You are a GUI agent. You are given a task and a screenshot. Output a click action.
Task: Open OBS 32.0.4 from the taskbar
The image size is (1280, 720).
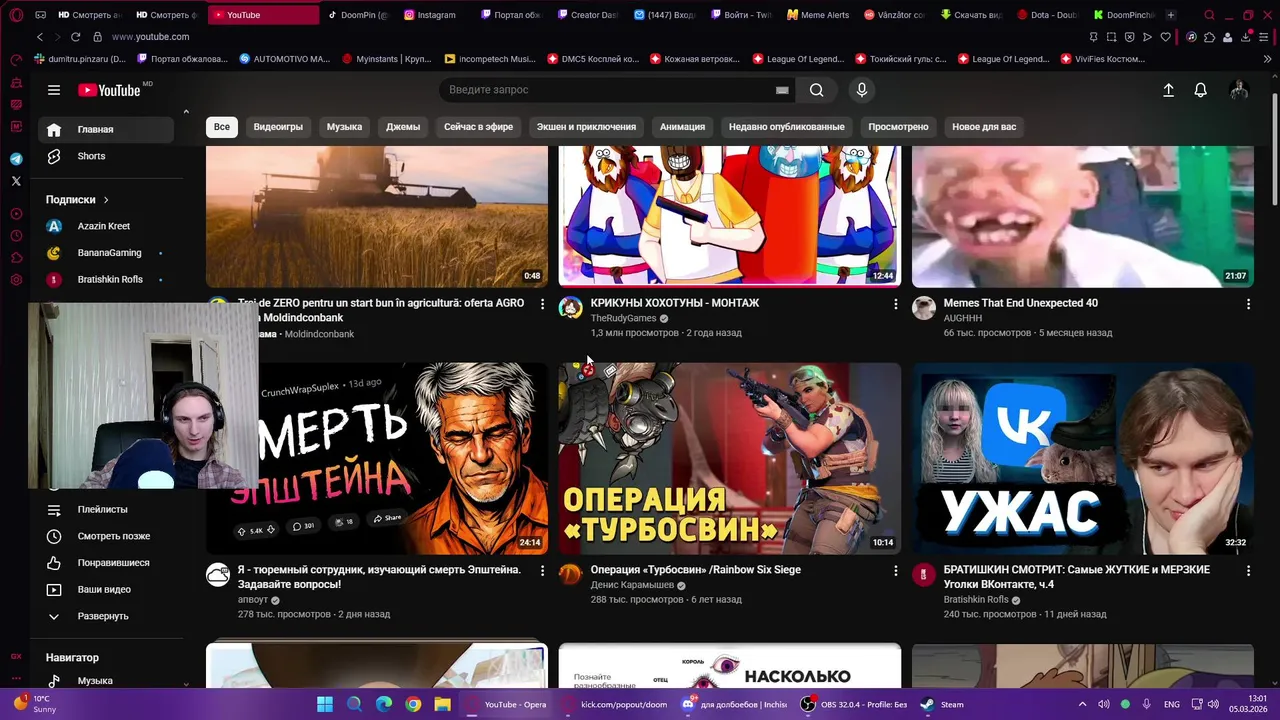tap(854, 704)
